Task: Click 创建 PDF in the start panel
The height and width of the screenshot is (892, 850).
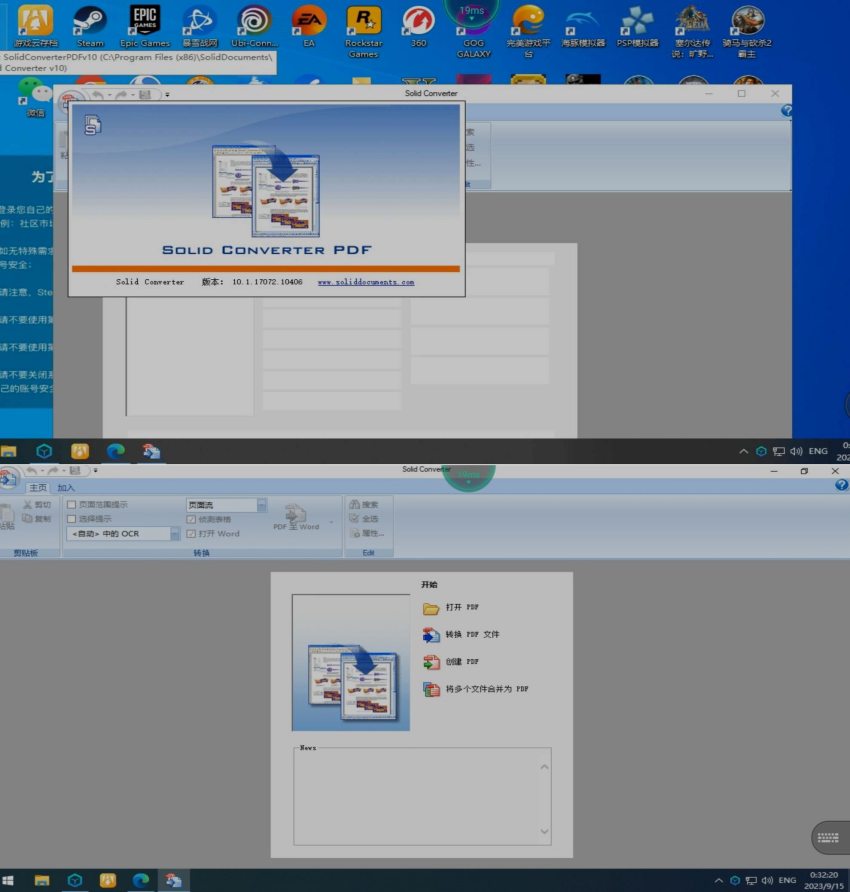Action: 451,662
